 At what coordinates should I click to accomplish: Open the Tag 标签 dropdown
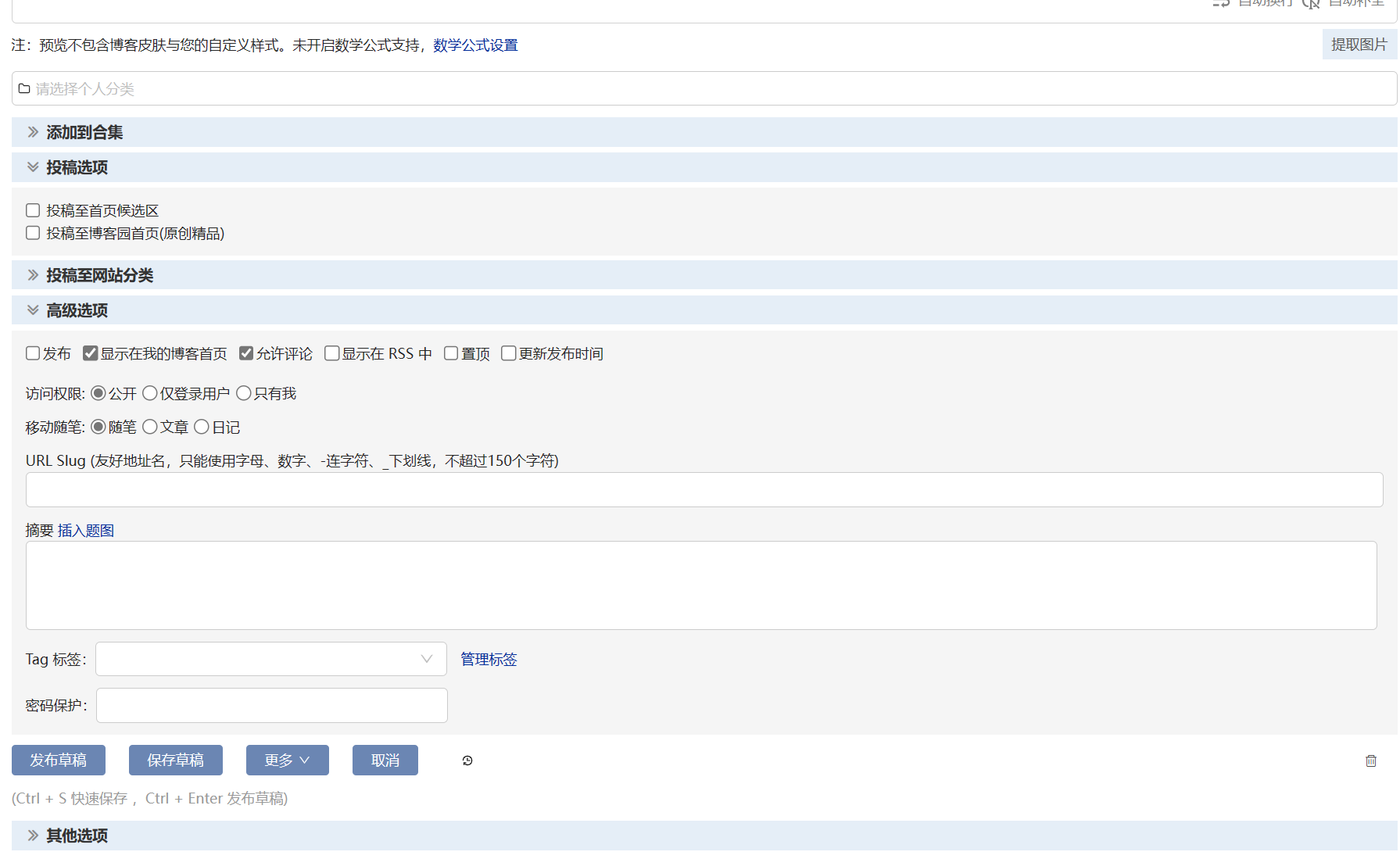[271, 659]
